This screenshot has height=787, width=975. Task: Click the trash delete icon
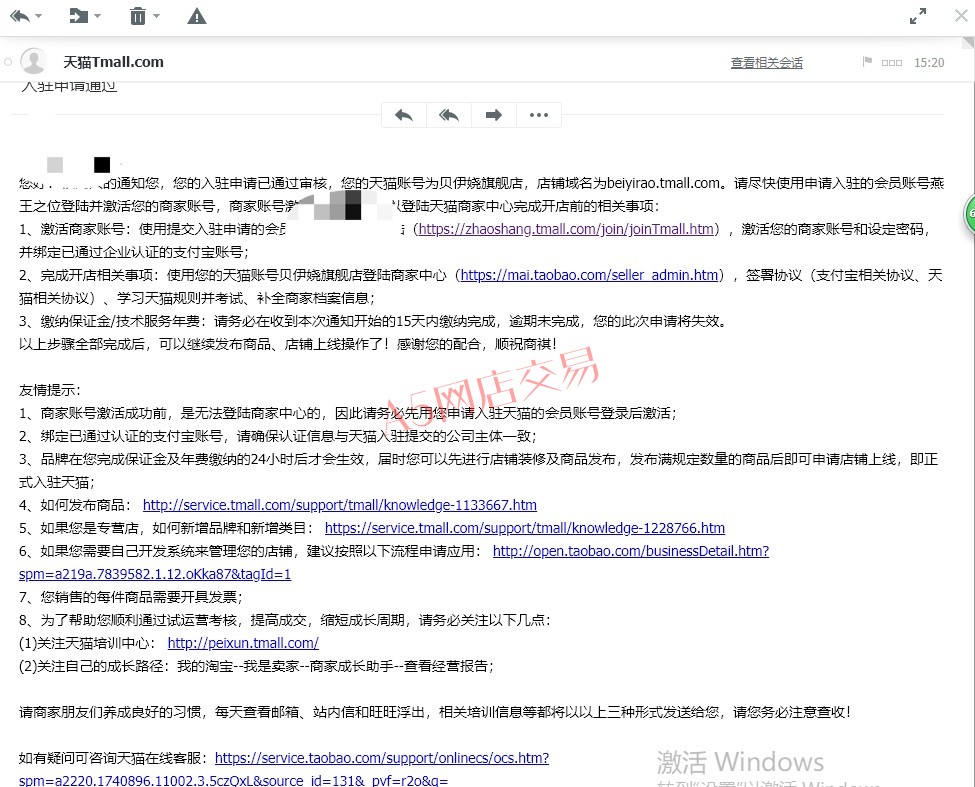click(137, 16)
